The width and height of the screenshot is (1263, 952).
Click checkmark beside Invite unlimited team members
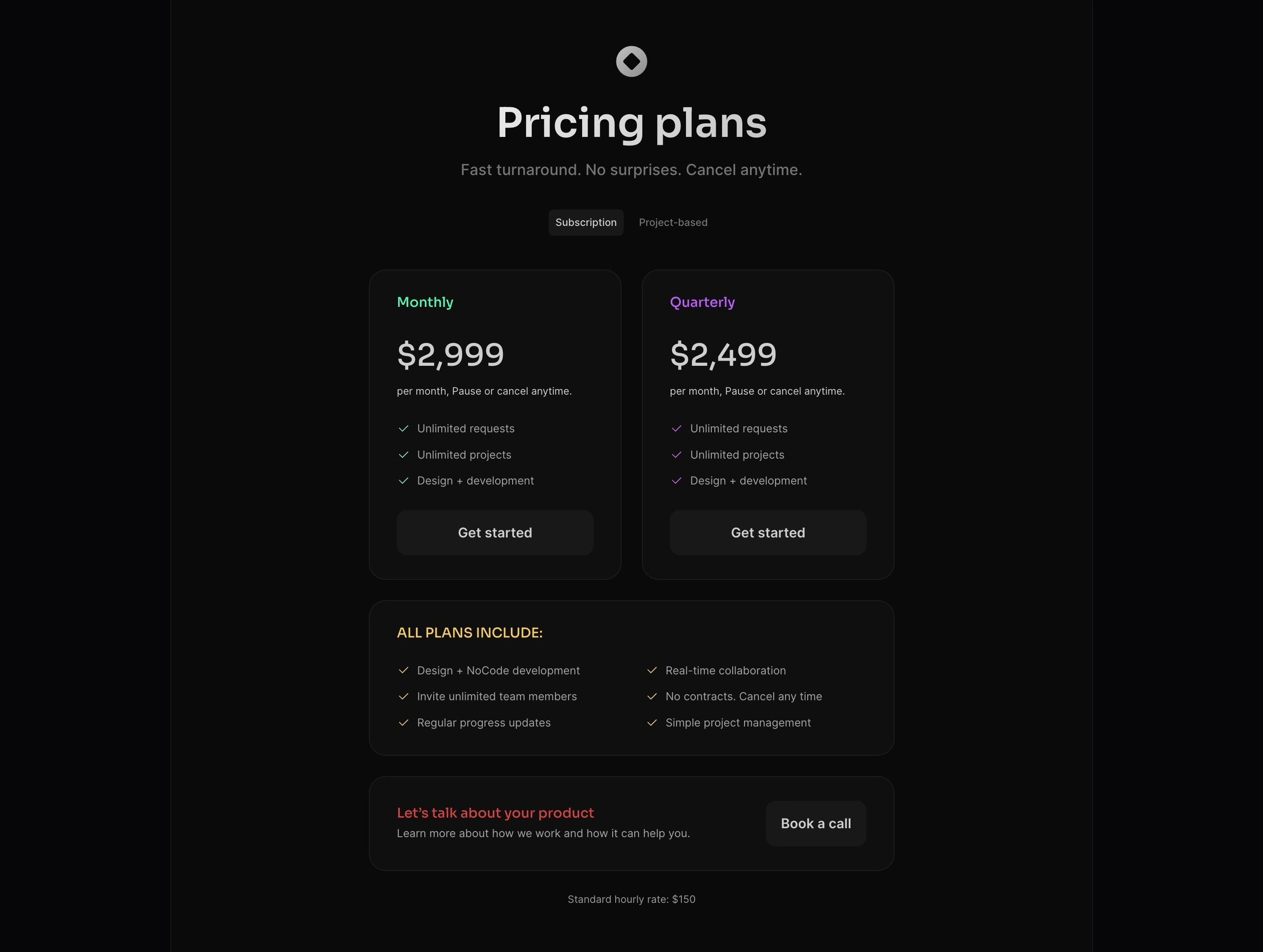(x=404, y=696)
